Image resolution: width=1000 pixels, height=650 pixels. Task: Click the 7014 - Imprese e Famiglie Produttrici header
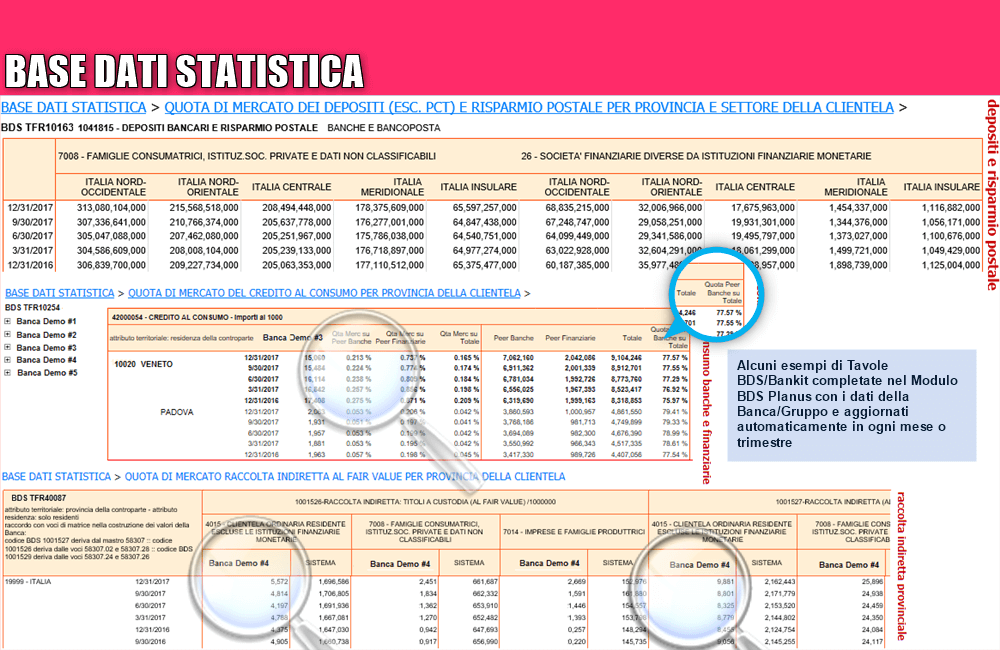click(574, 531)
